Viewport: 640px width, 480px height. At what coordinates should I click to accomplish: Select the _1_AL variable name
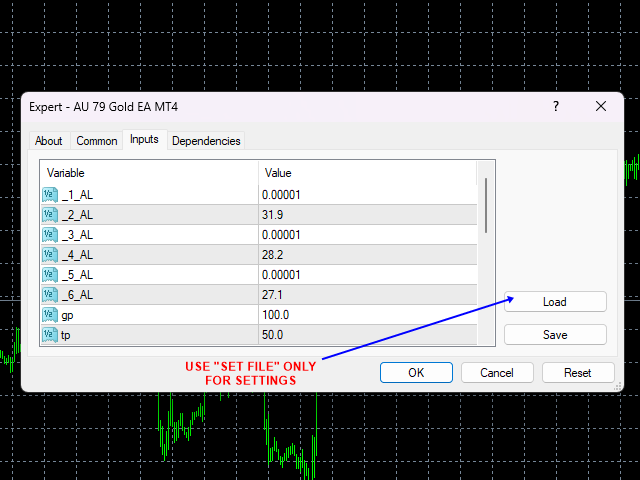pos(78,195)
